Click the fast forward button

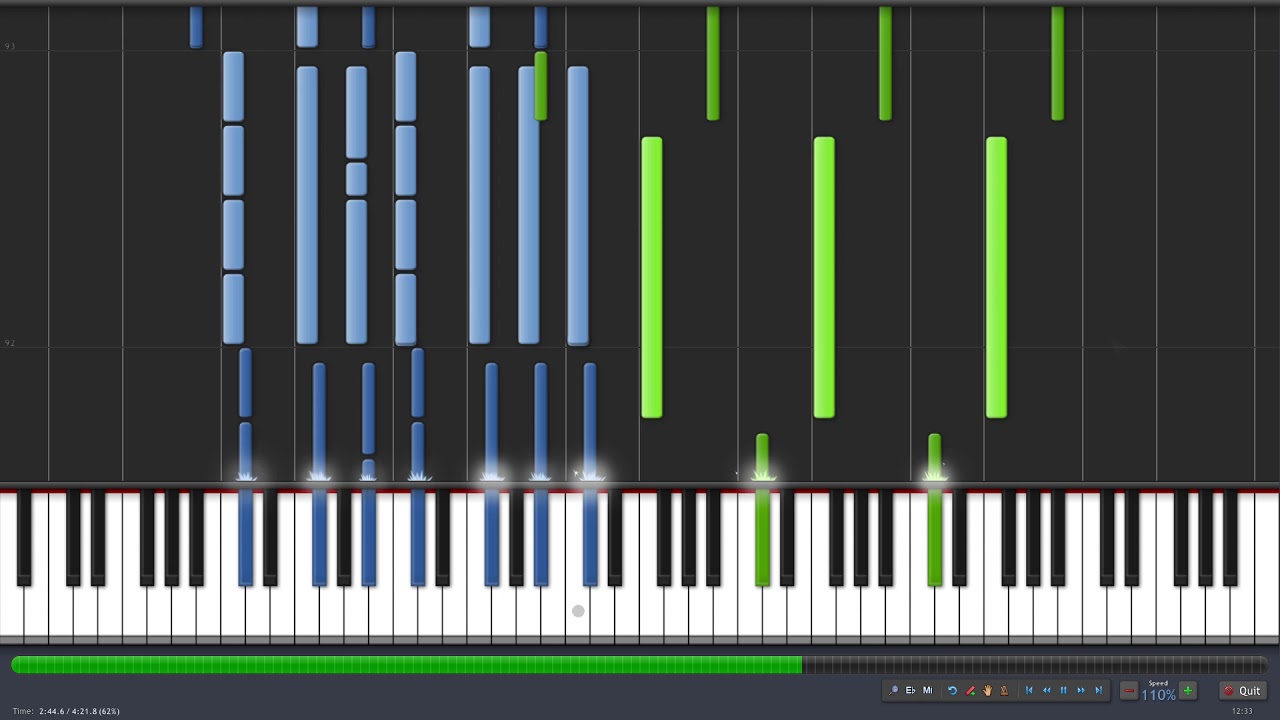1080,690
